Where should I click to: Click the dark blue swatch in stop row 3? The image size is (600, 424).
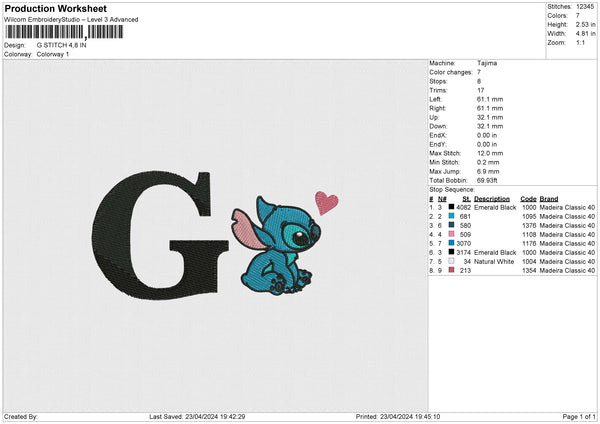tap(452, 225)
